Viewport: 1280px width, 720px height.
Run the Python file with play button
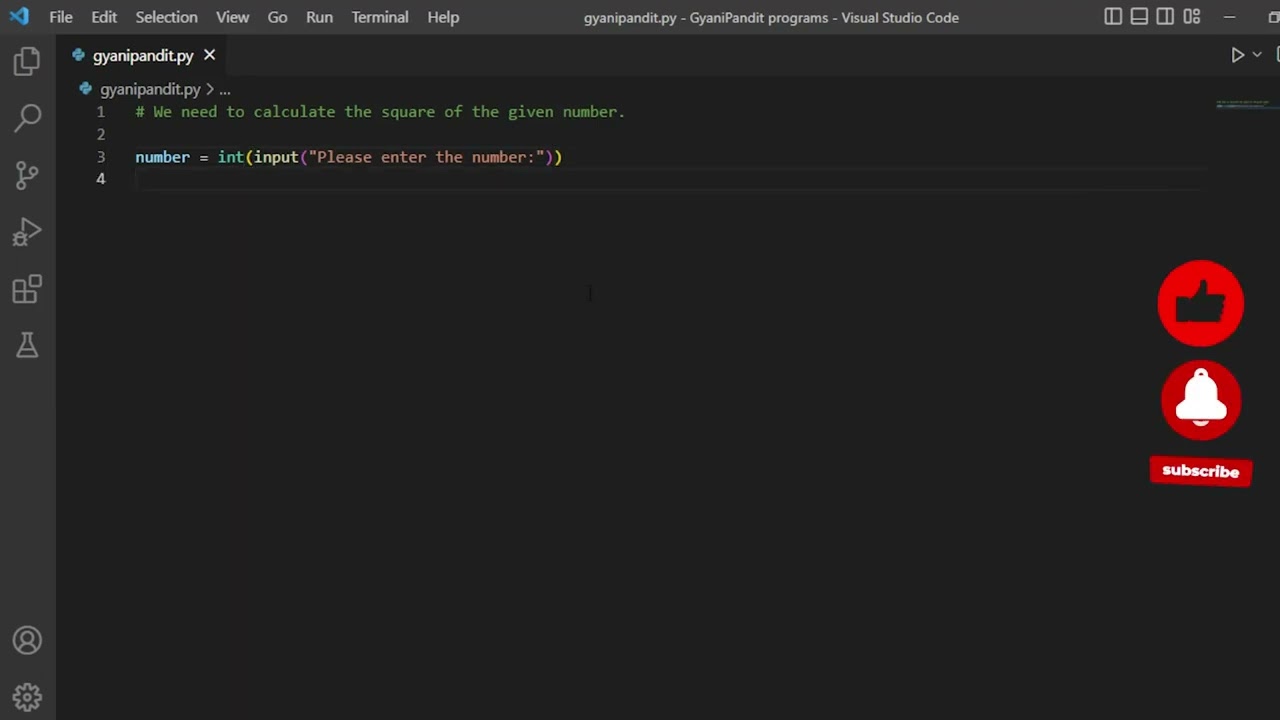(x=1237, y=55)
